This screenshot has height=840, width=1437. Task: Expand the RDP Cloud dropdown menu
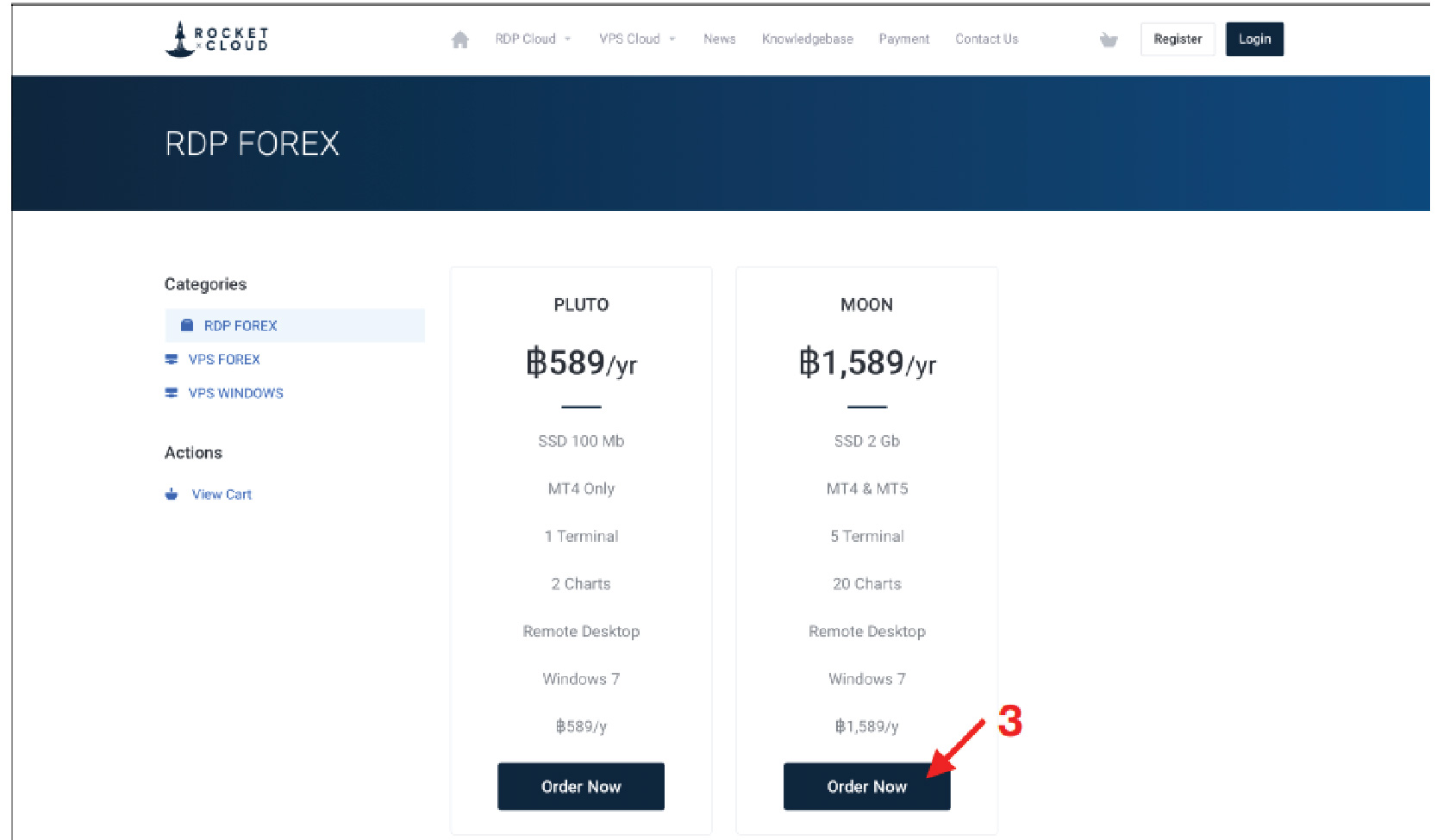point(533,40)
